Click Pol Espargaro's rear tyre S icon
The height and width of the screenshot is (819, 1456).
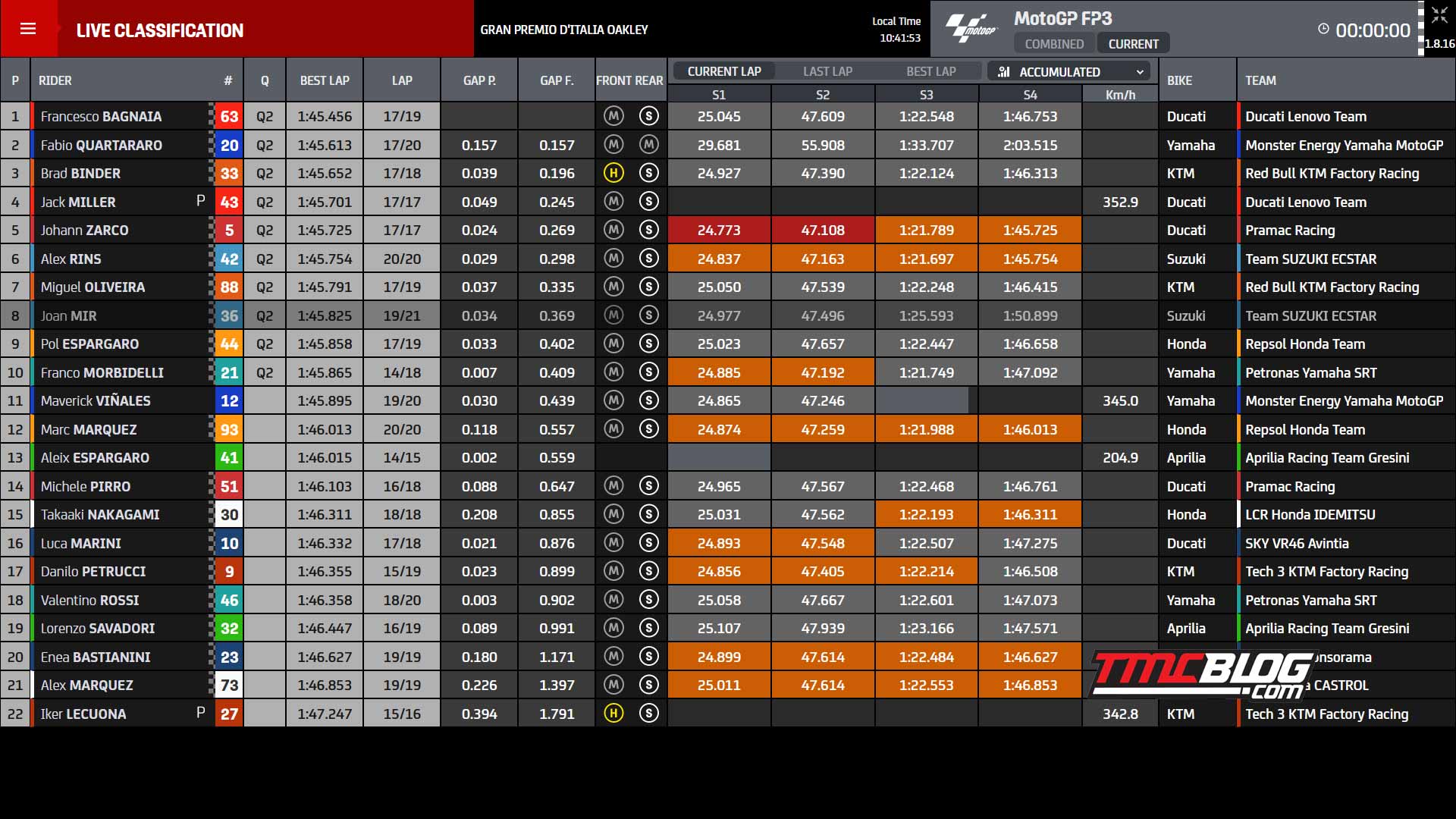coord(648,344)
